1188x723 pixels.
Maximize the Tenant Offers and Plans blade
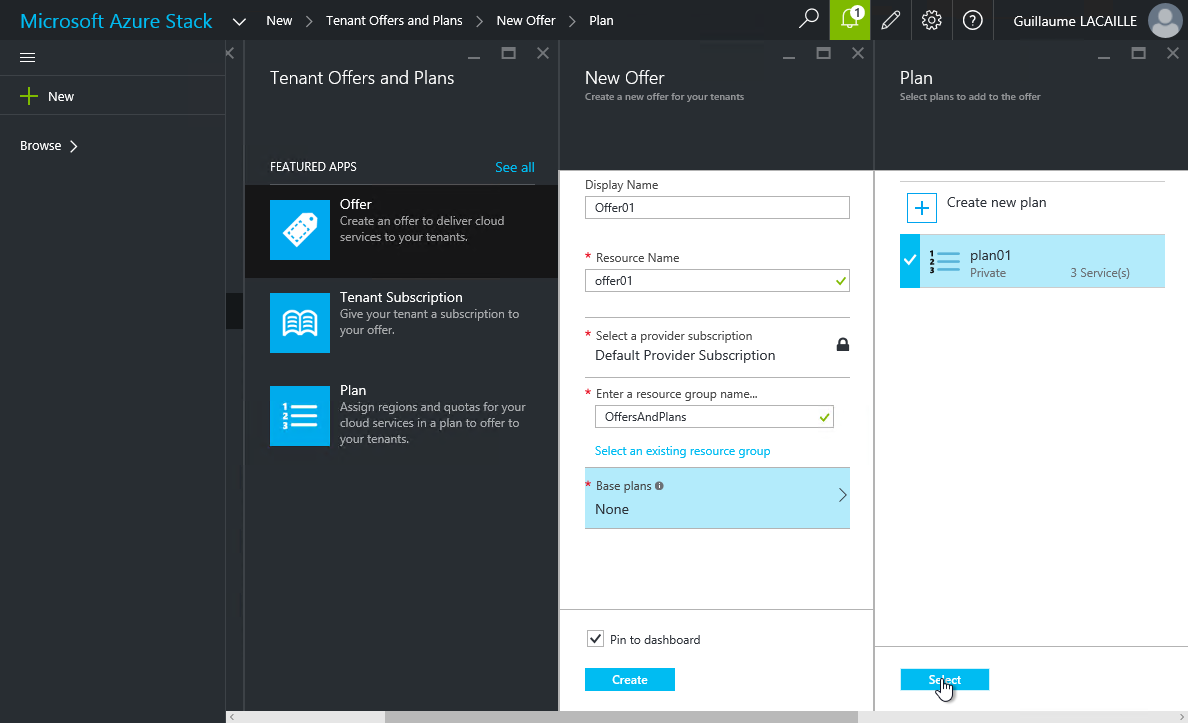(508, 53)
